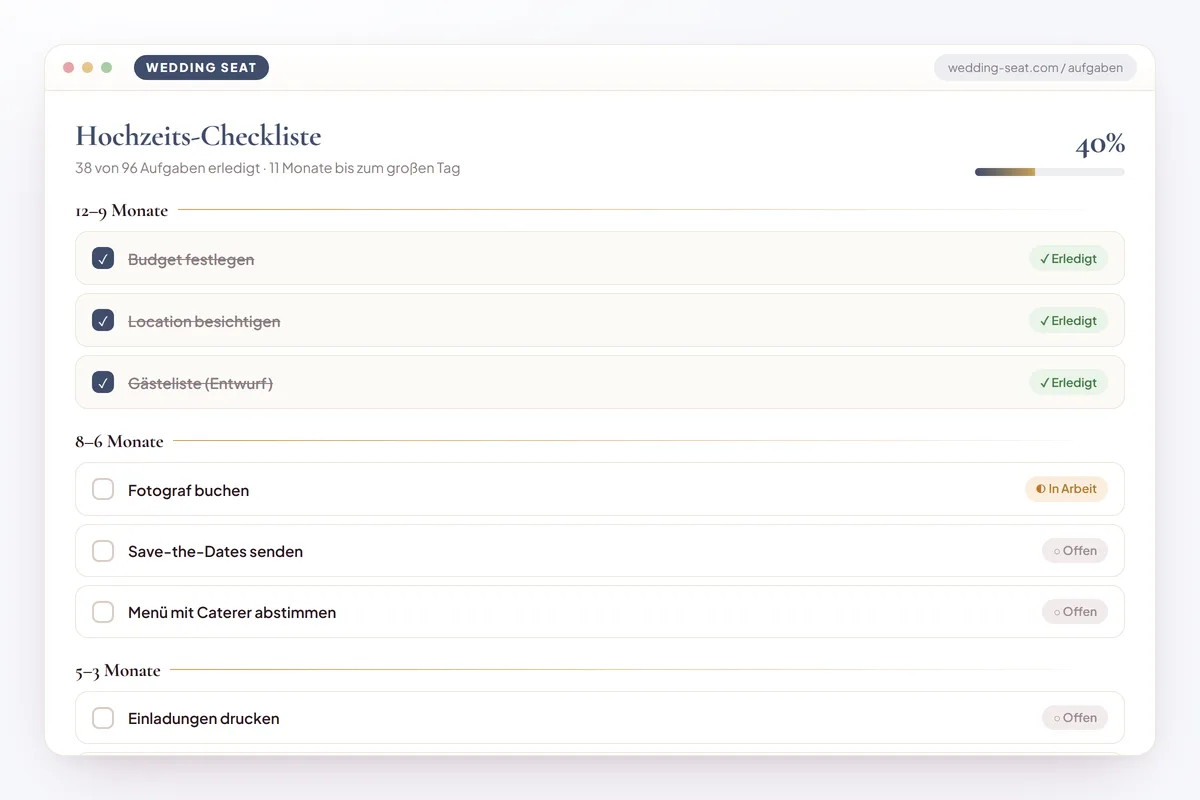Uncheck the Location besichtigen checkbox
Image resolution: width=1200 pixels, height=800 pixels.
pyautogui.click(x=103, y=321)
